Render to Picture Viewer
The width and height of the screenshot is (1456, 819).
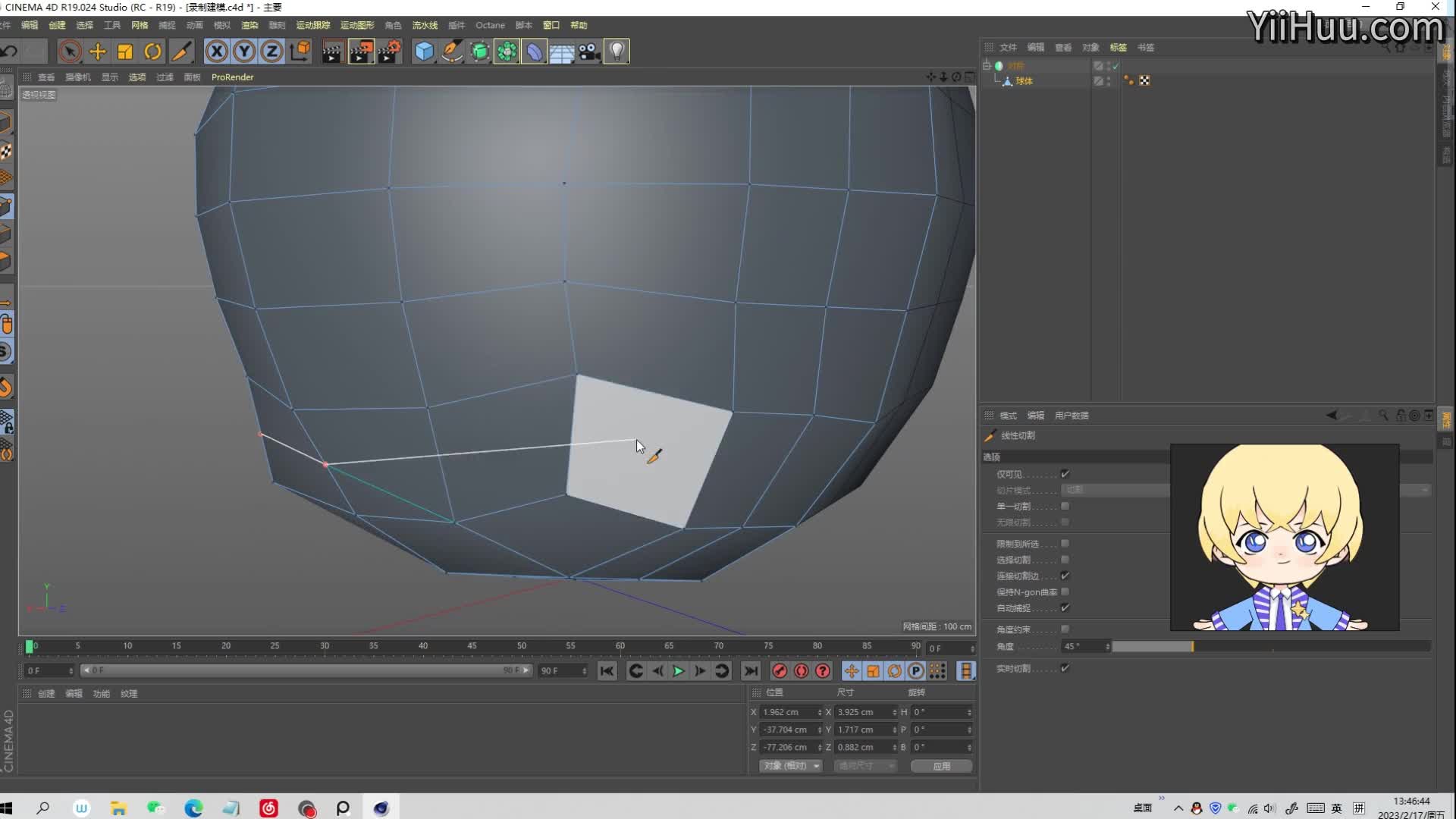[361, 52]
